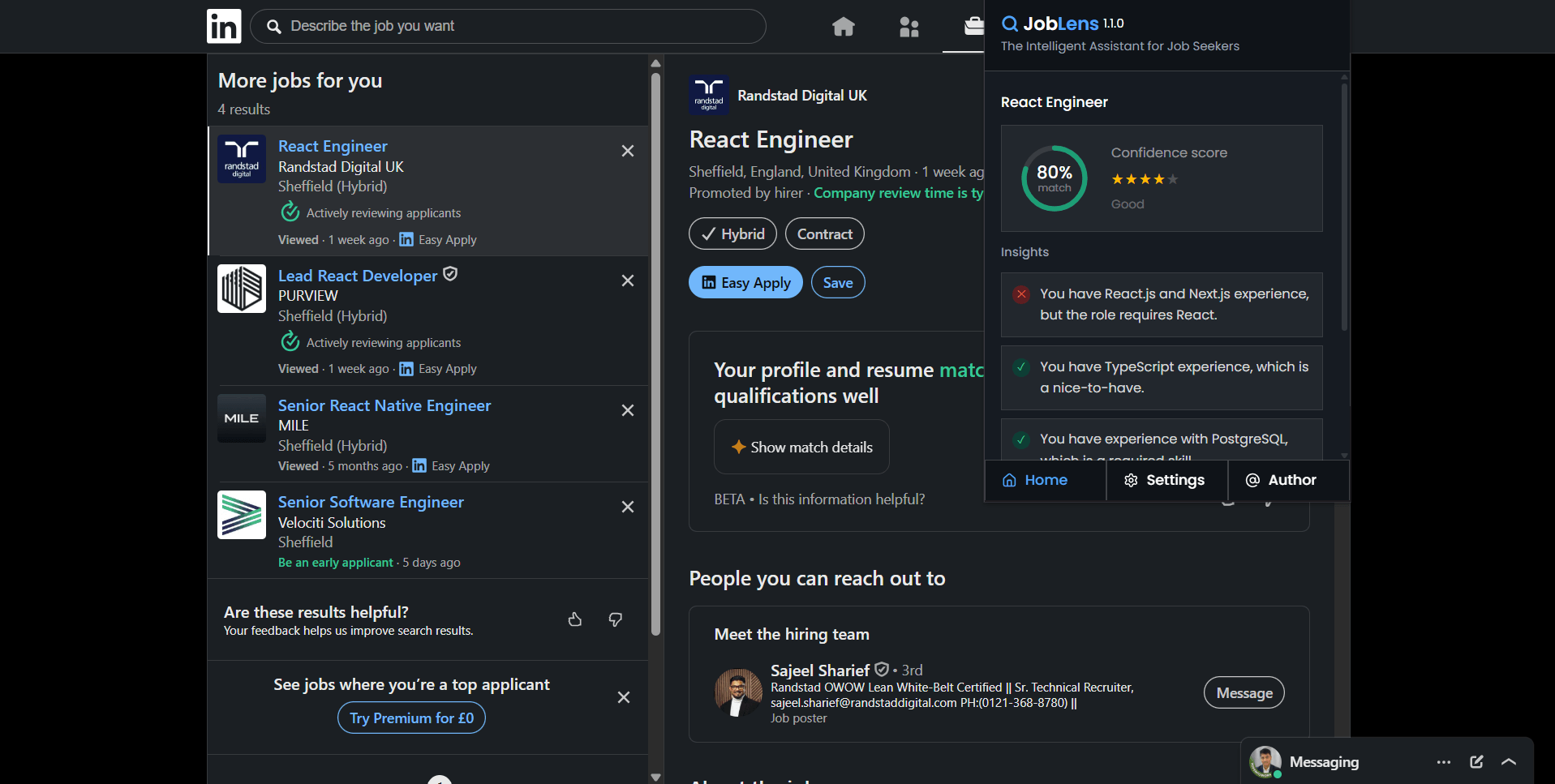Click the JobLens panel scrollbar
The height and width of the screenshot is (784, 1555).
[1344, 207]
